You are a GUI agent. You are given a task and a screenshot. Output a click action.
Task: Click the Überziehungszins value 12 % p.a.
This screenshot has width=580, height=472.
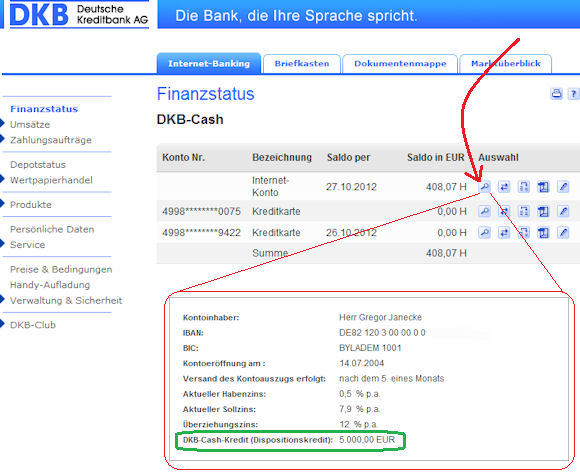coord(358,424)
